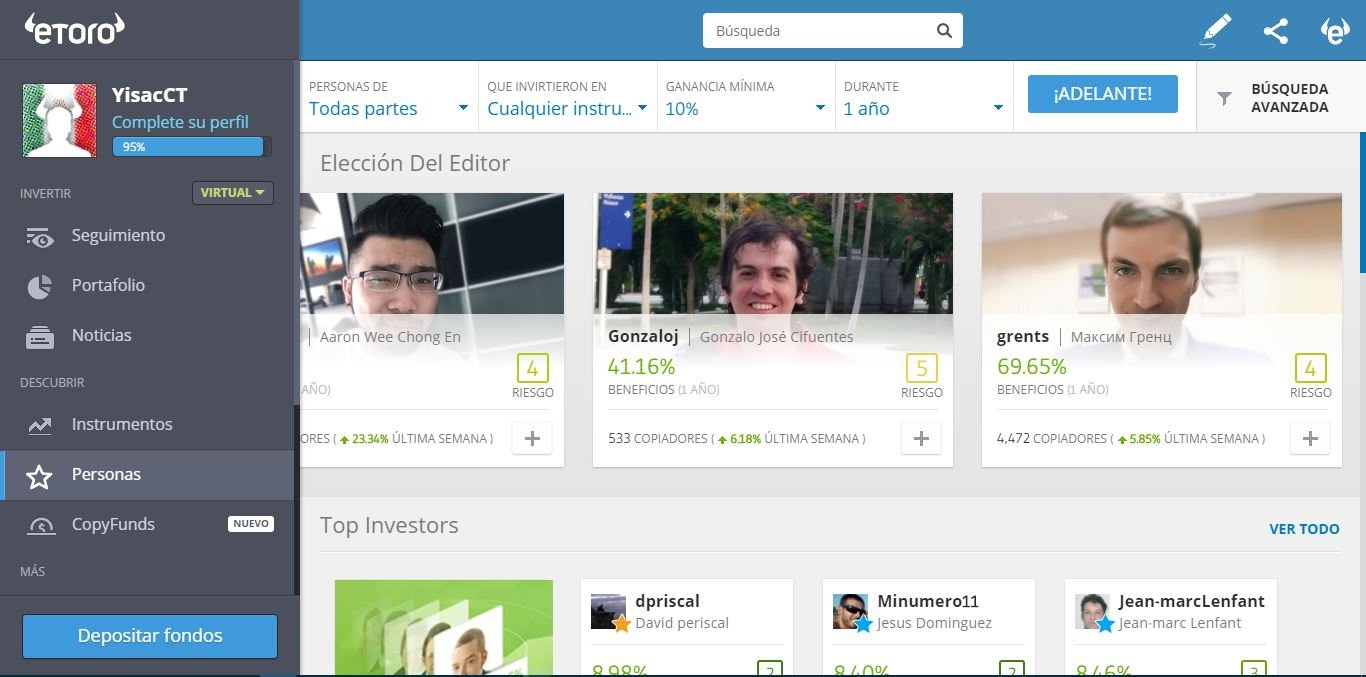Click Minumero11's avatar picture

tap(850, 612)
